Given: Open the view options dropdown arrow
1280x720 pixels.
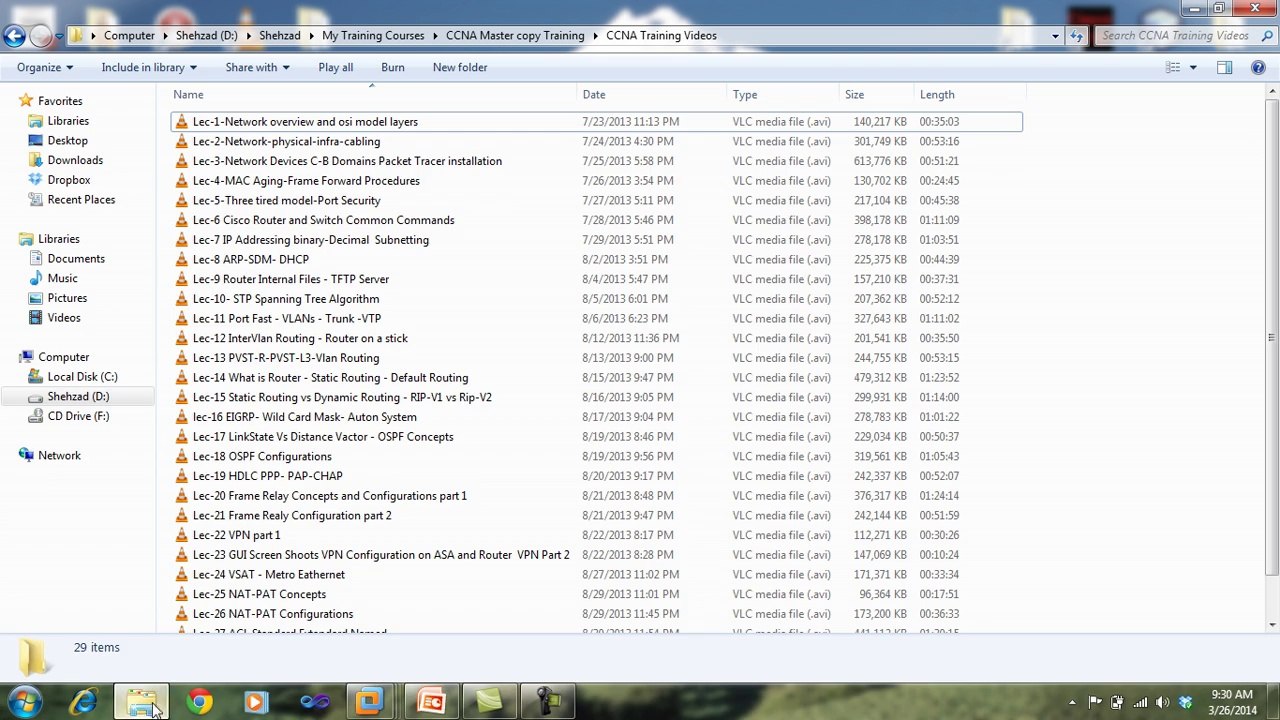Looking at the screenshot, I should click(1193, 67).
